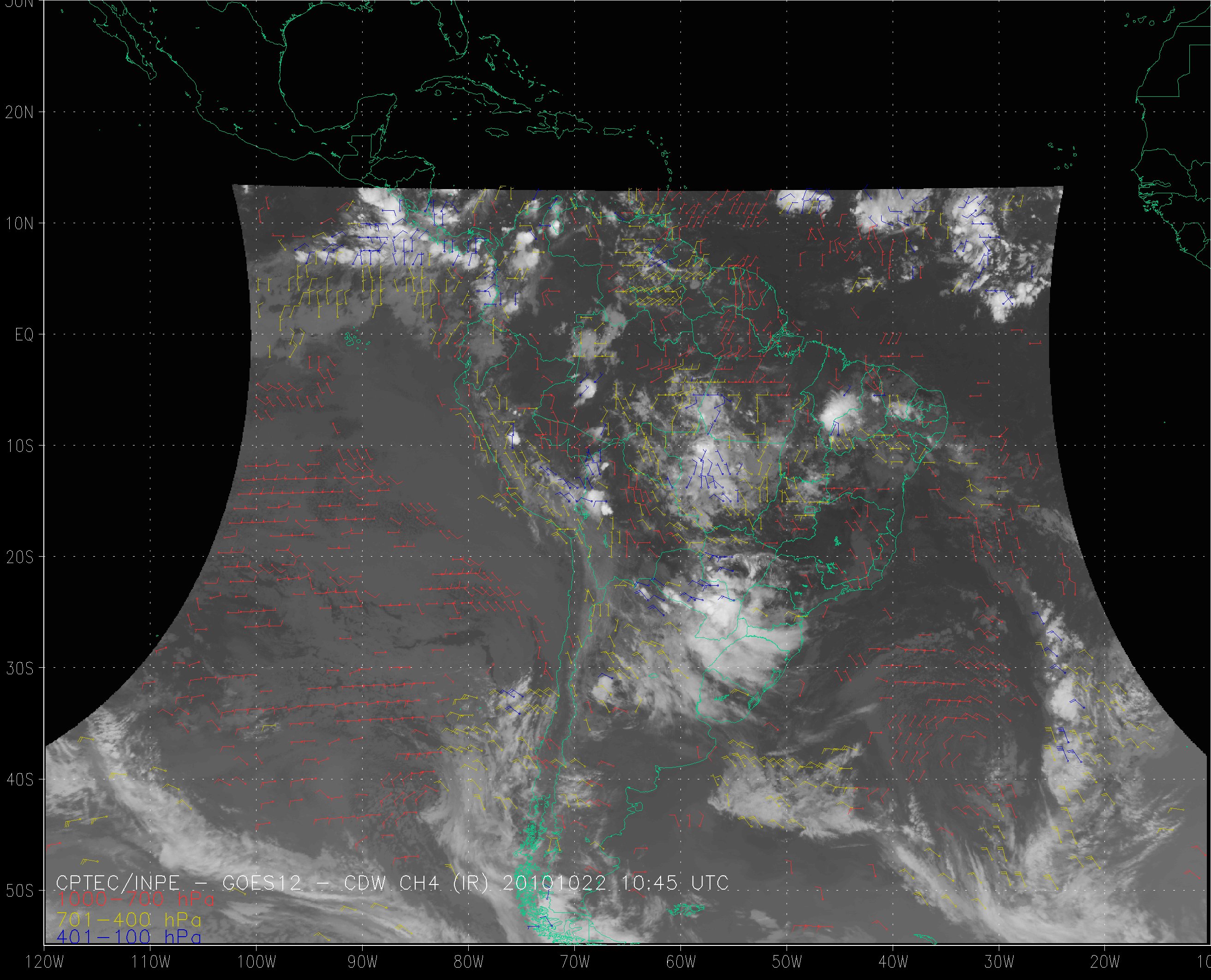Click the 30S latitude axis label
The height and width of the screenshot is (980, 1211).
click(20, 668)
